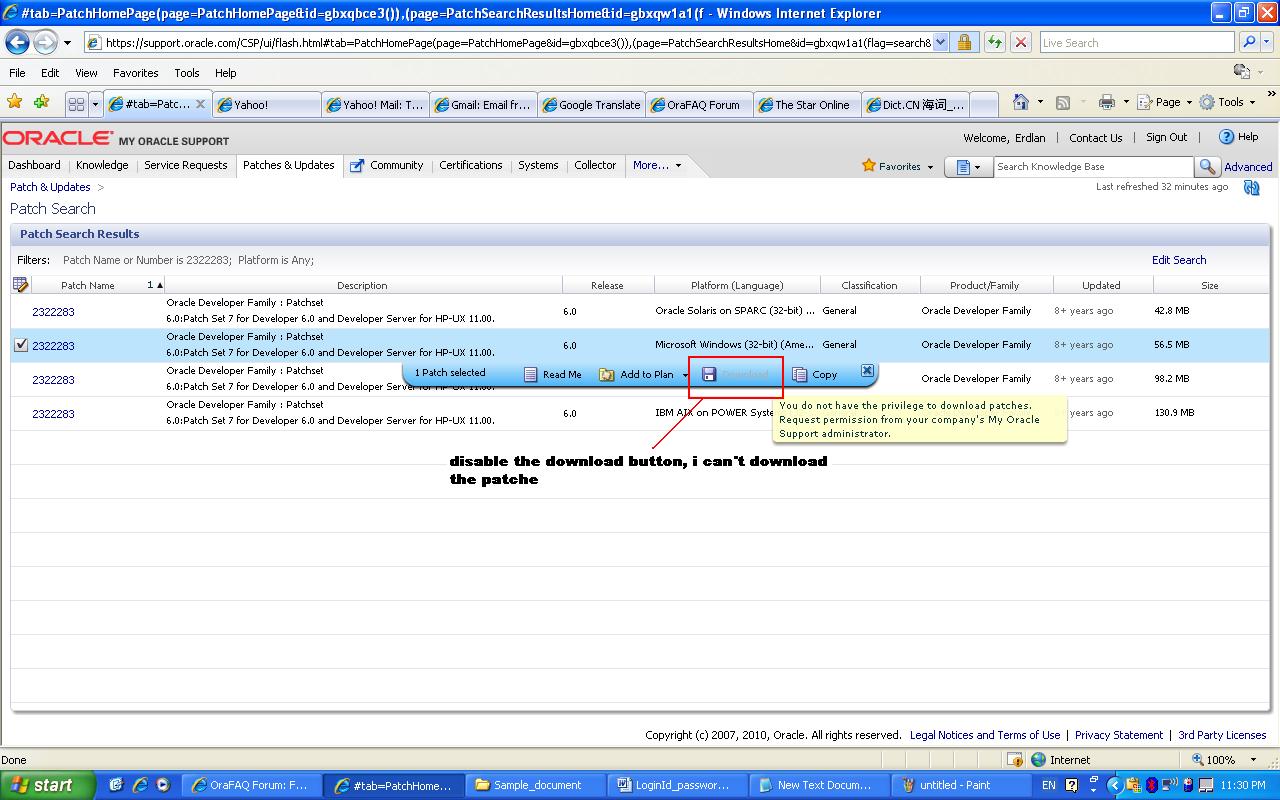Click the Show Desktop quick launch icon

pos(116,785)
